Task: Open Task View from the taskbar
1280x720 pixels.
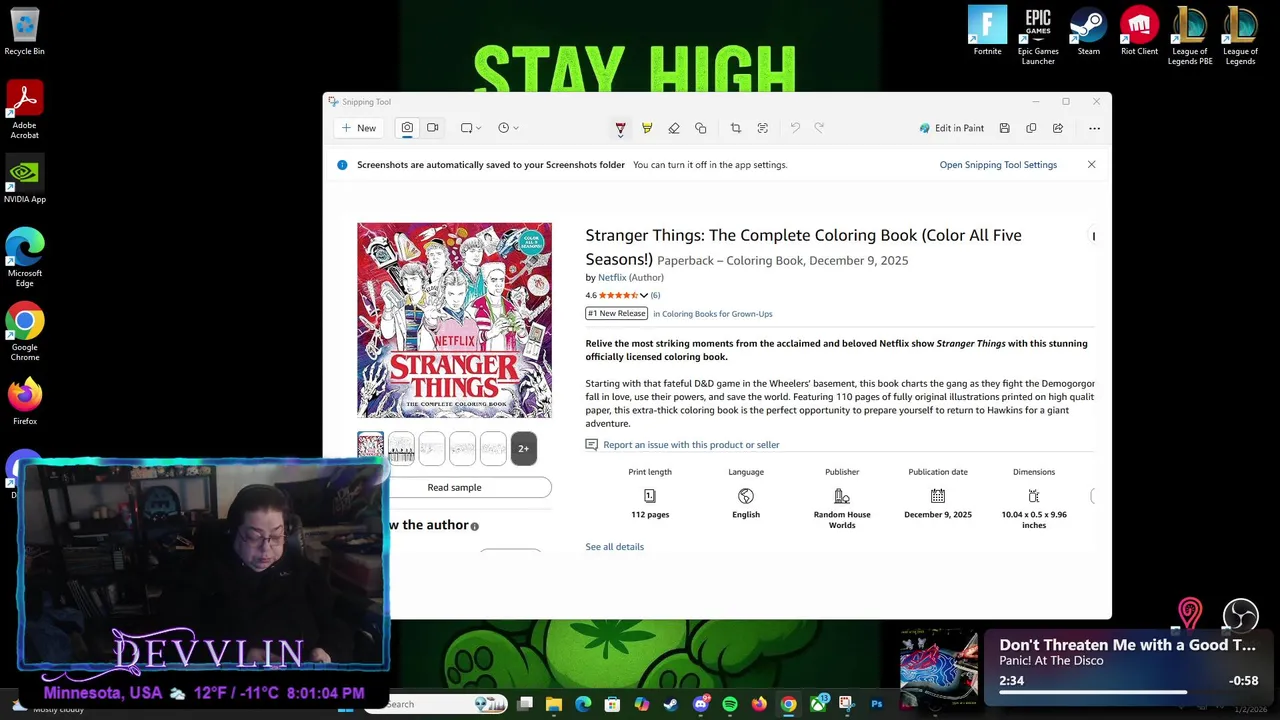Action: (525, 704)
